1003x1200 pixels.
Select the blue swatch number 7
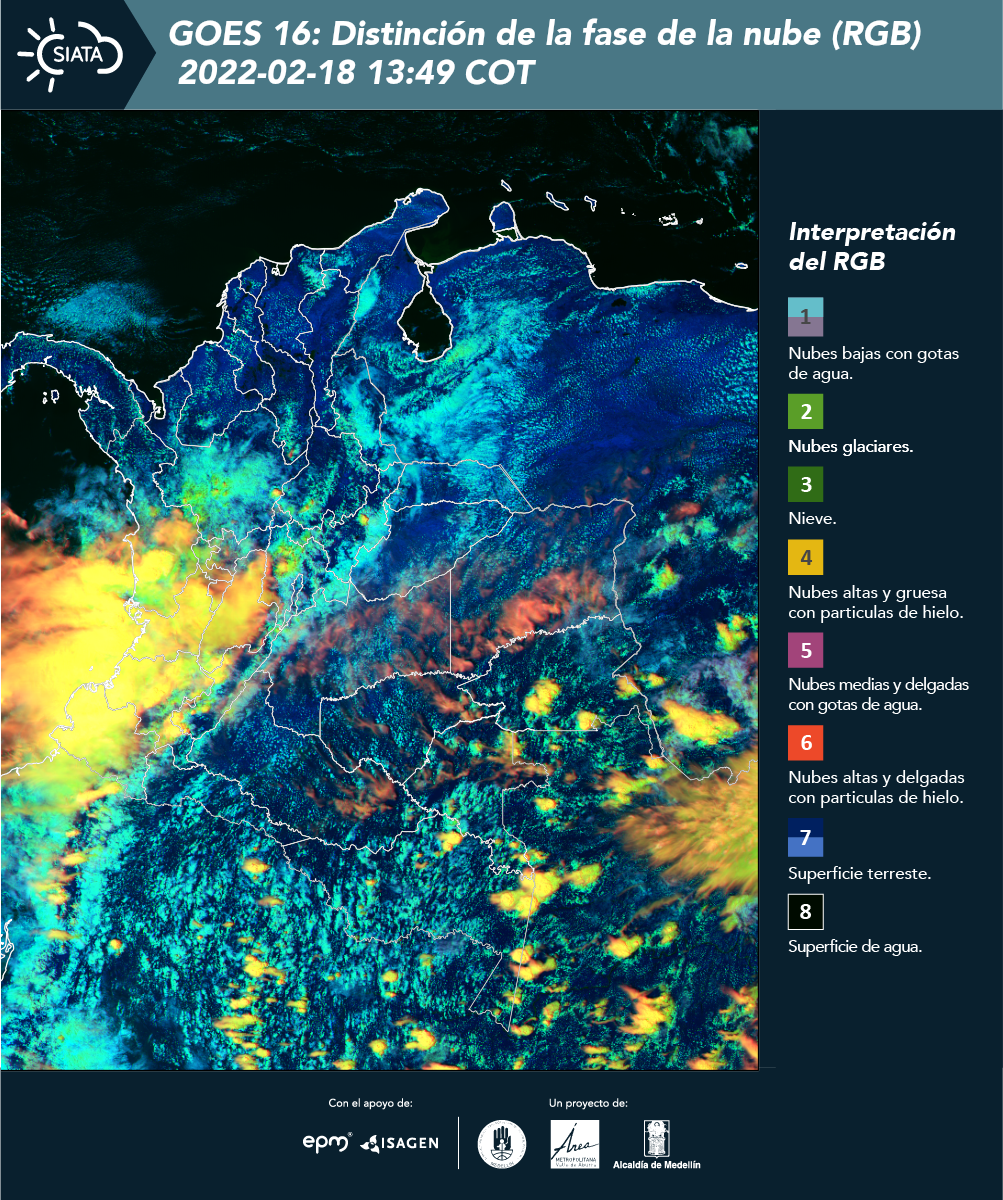(x=805, y=837)
